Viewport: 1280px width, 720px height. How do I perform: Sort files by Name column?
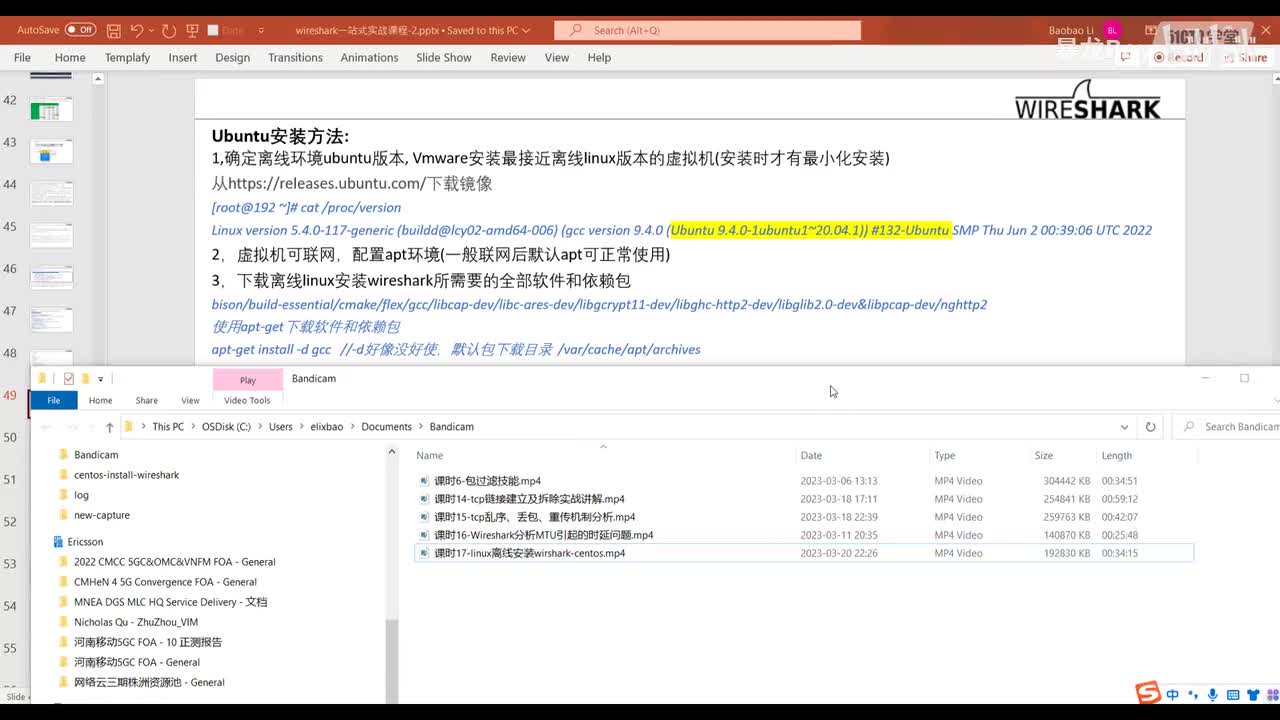pyautogui.click(x=430, y=455)
